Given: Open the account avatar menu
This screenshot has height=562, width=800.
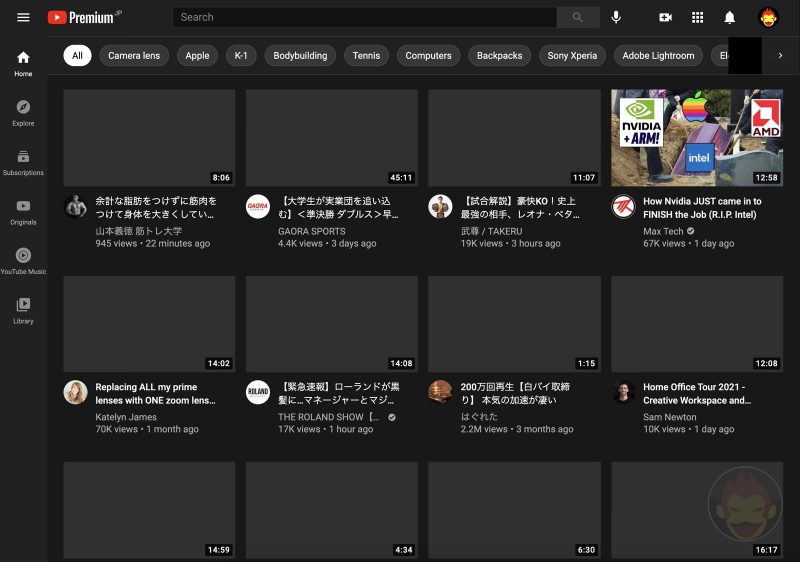Looking at the screenshot, I should tap(768, 18).
